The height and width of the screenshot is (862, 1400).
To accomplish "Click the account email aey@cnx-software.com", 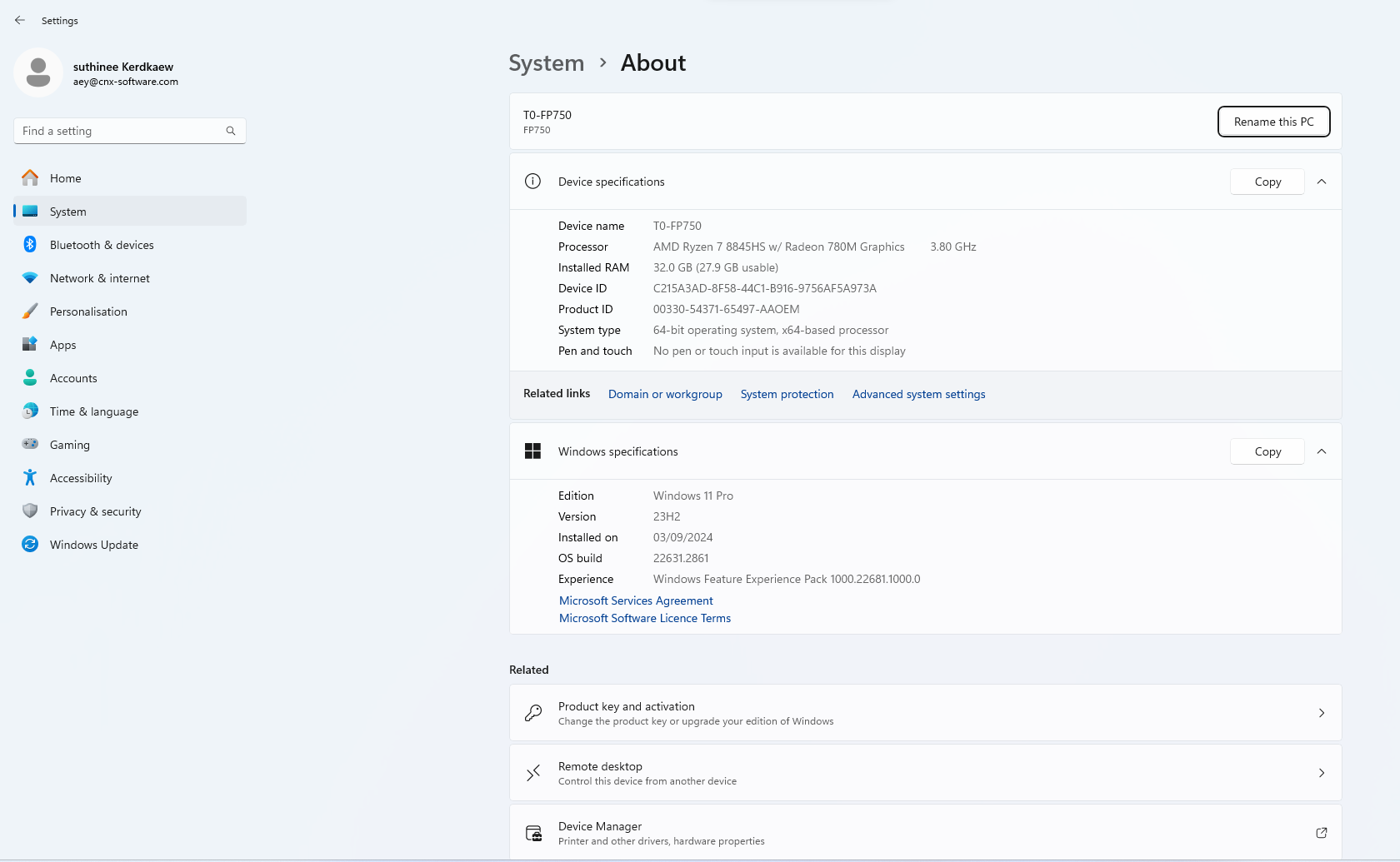I will pos(126,82).
